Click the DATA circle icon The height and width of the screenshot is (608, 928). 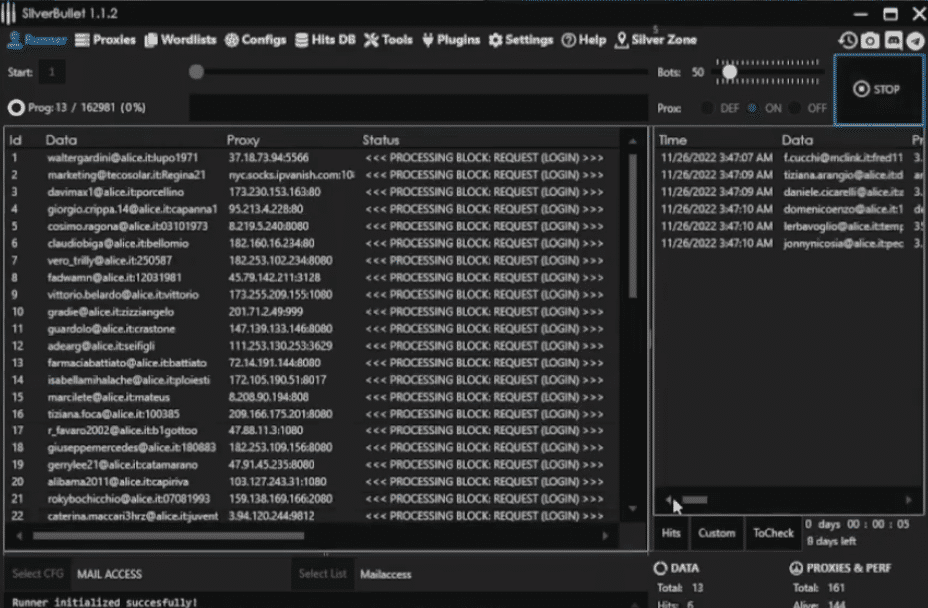[x=660, y=568]
